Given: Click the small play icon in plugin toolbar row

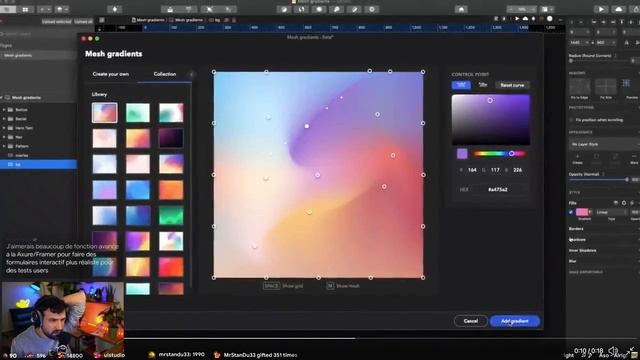Looking at the screenshot, I should [517, 19].
